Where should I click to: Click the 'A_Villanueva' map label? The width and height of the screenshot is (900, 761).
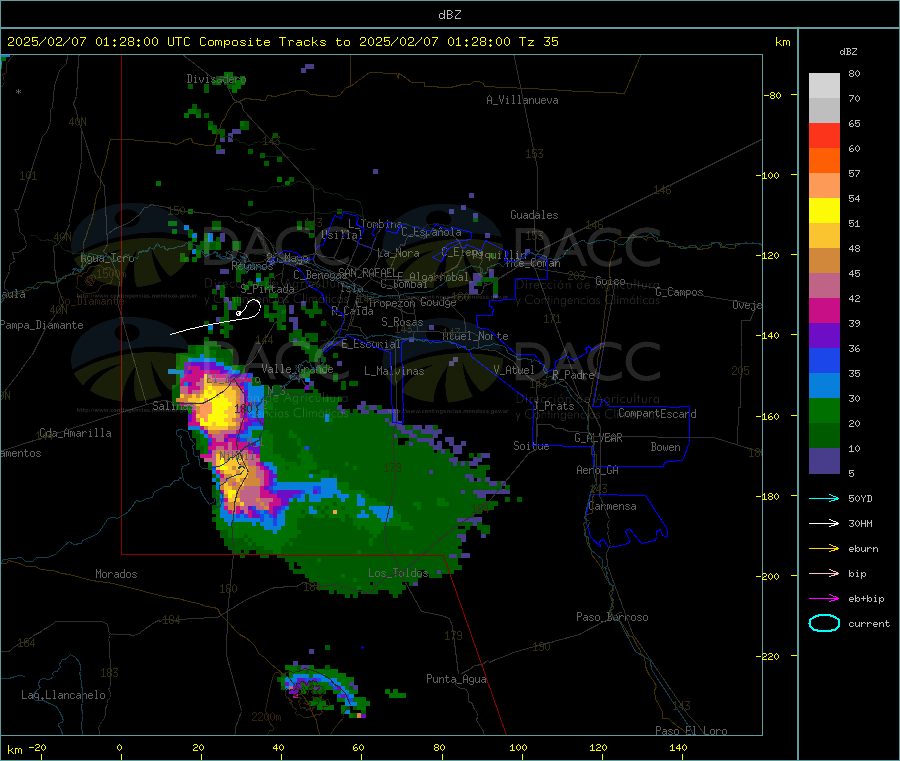pos(522,100)
